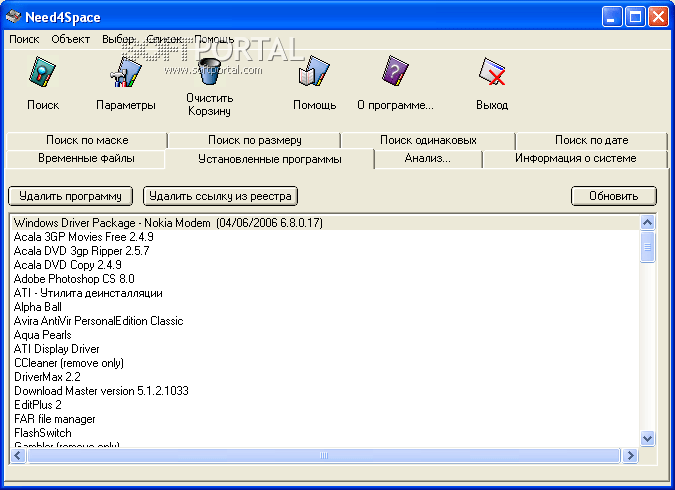Open the Список menu
This screenshot has width=675, height=490.
pyautogui.click(x=164, y=39)
